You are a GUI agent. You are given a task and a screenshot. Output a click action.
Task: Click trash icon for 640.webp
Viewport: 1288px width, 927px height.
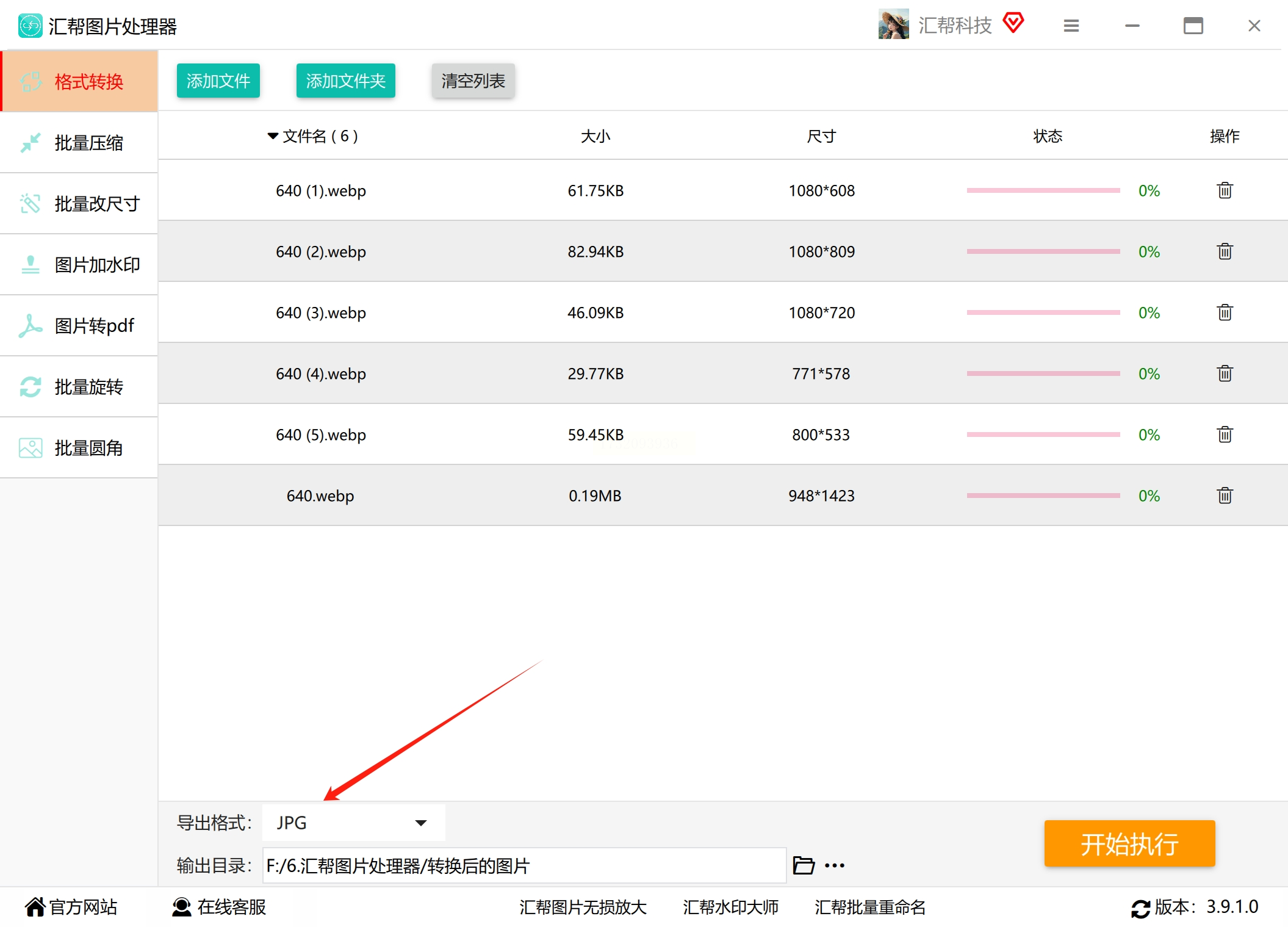click(1225, 496)
